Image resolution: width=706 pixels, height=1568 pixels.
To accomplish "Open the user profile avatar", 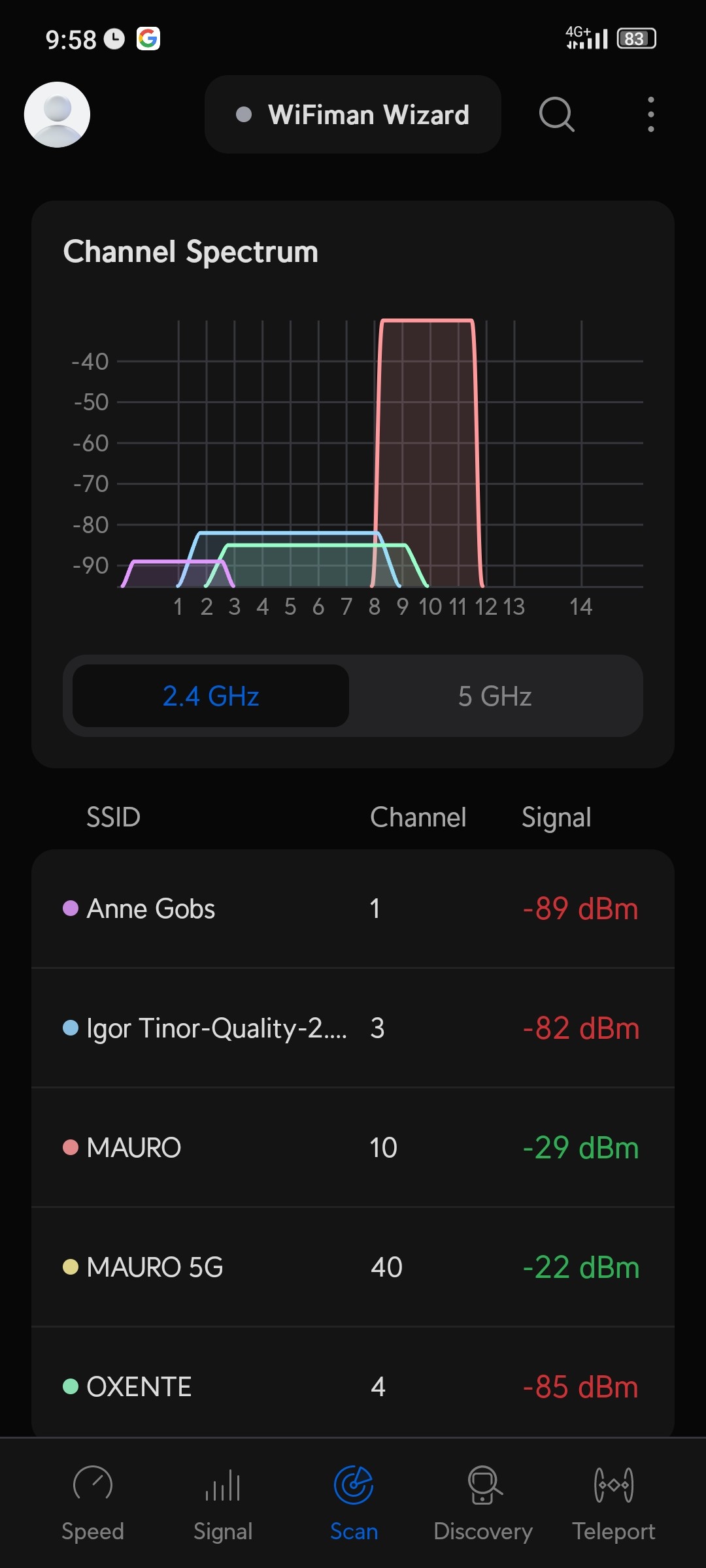I will pos(57,114).
